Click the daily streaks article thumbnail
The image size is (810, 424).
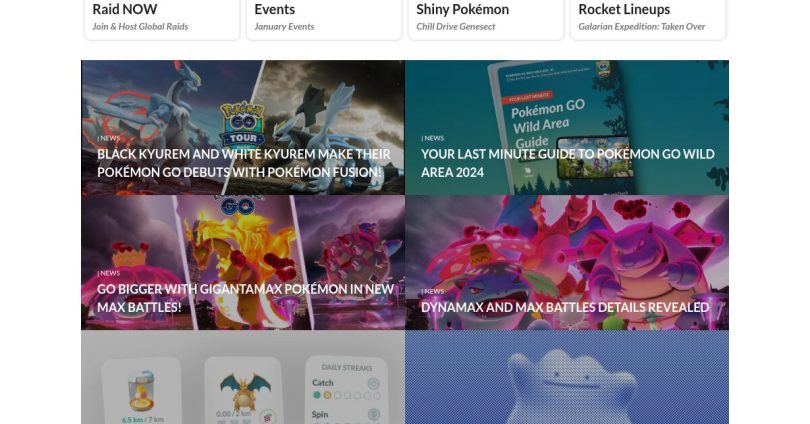coord(243,377)
